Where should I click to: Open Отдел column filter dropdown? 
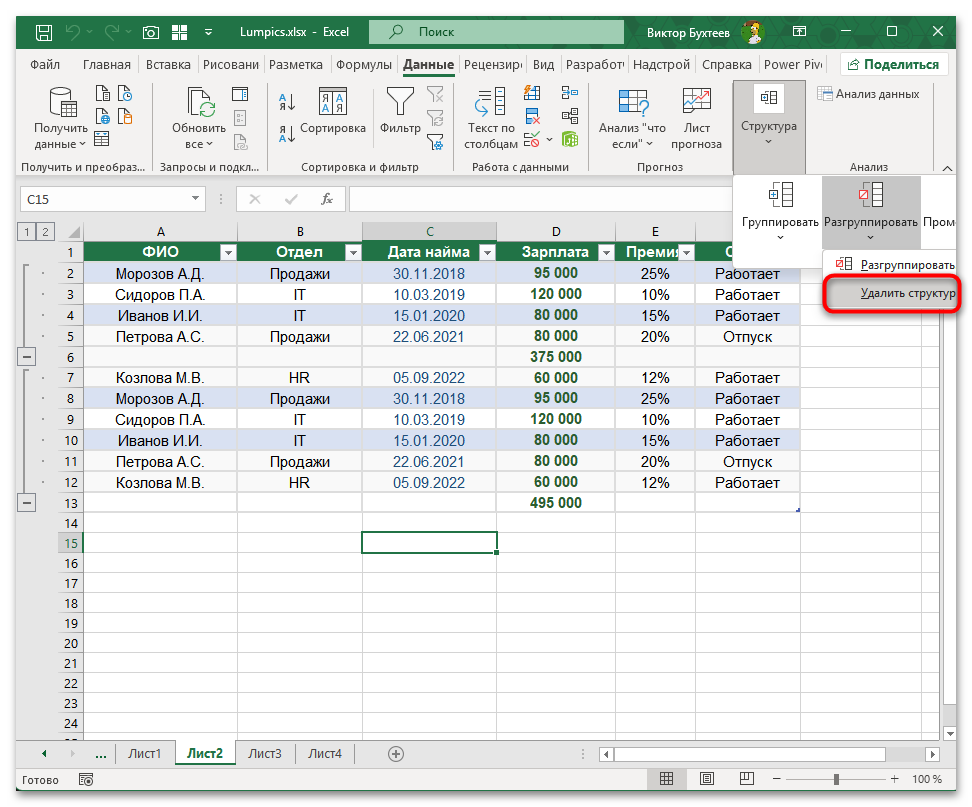coord(353,252)
